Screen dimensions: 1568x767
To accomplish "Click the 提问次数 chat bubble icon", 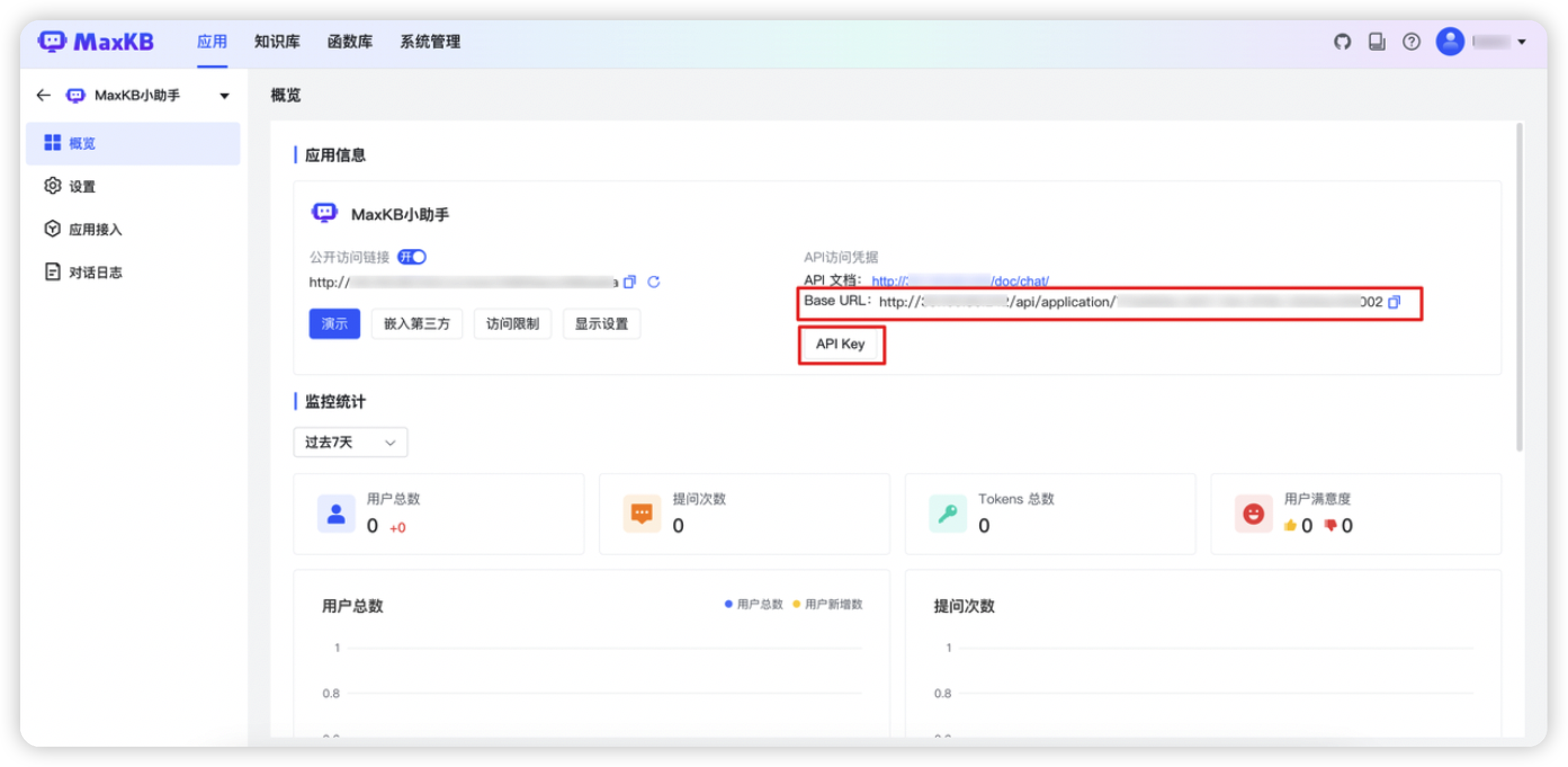I will [x=642, y=514].
